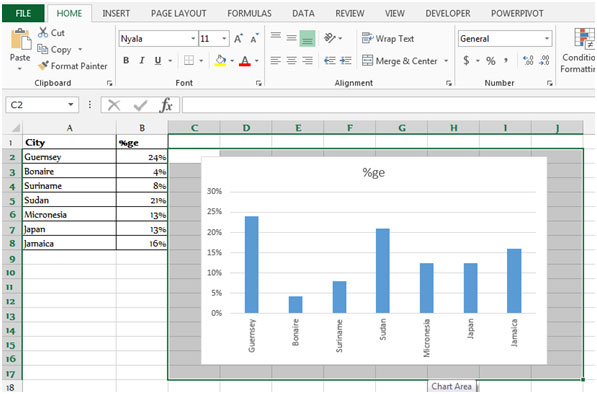
Task: Click the Increase Decimal icon
Action: (x=528, y=61)
